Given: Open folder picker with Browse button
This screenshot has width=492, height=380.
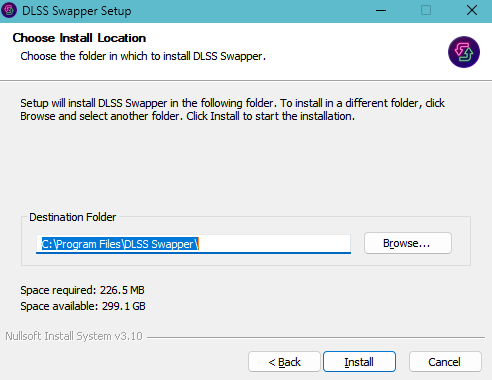Looking at the screenshot, I should (408, 243).
